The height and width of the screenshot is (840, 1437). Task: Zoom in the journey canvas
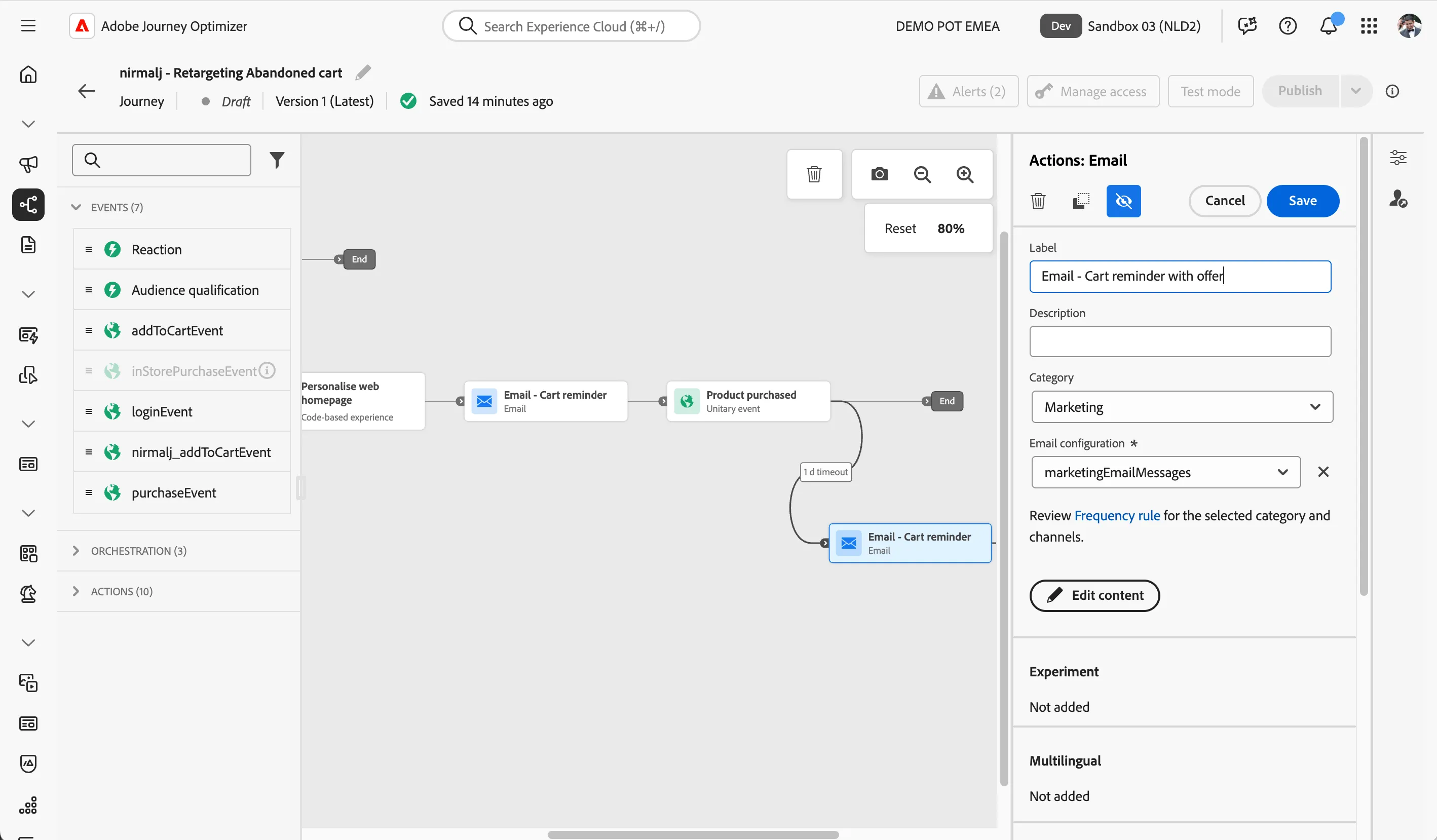(965, 174)
